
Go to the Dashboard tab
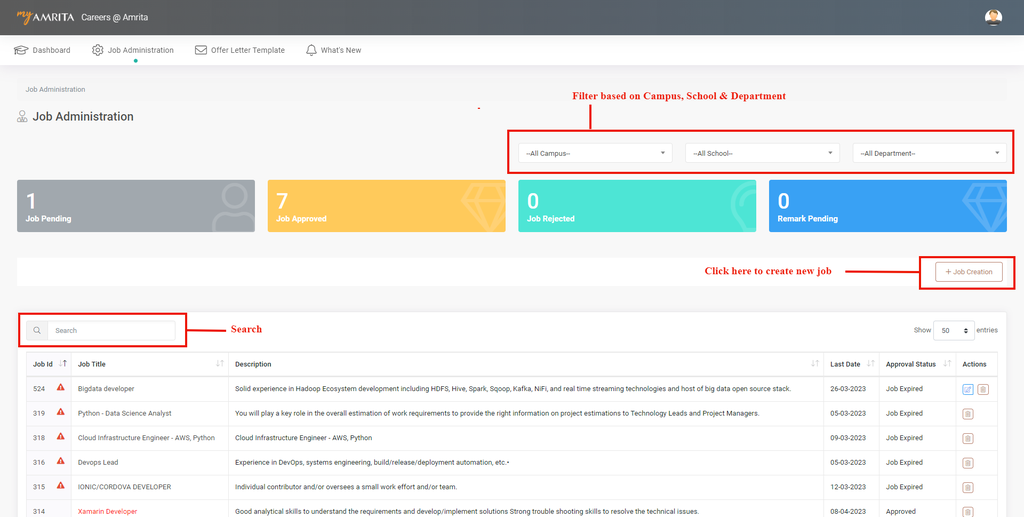pos(42,50)
